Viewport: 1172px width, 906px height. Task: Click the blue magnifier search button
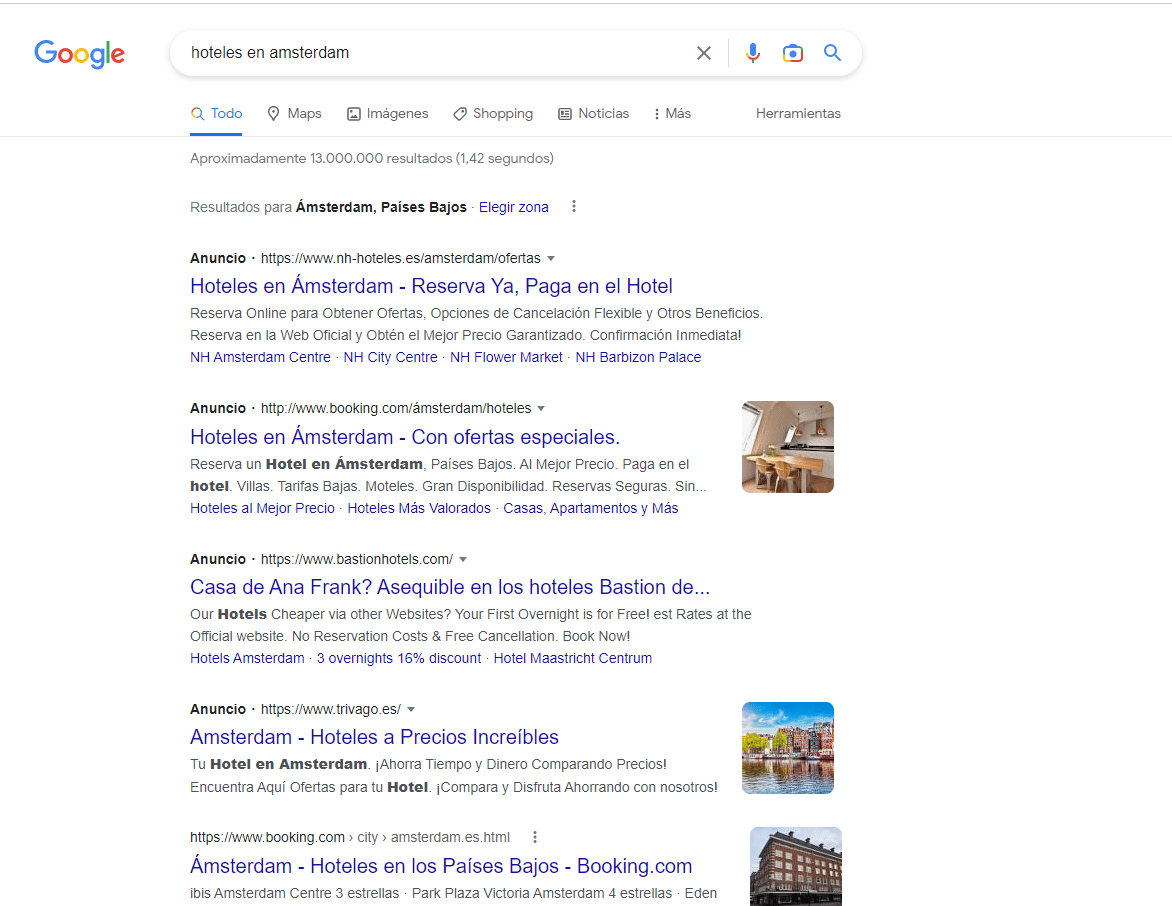832,53
